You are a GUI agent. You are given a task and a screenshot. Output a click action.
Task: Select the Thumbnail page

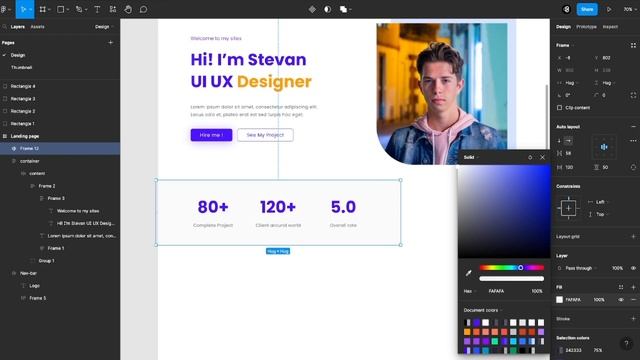tap(21, 67)
